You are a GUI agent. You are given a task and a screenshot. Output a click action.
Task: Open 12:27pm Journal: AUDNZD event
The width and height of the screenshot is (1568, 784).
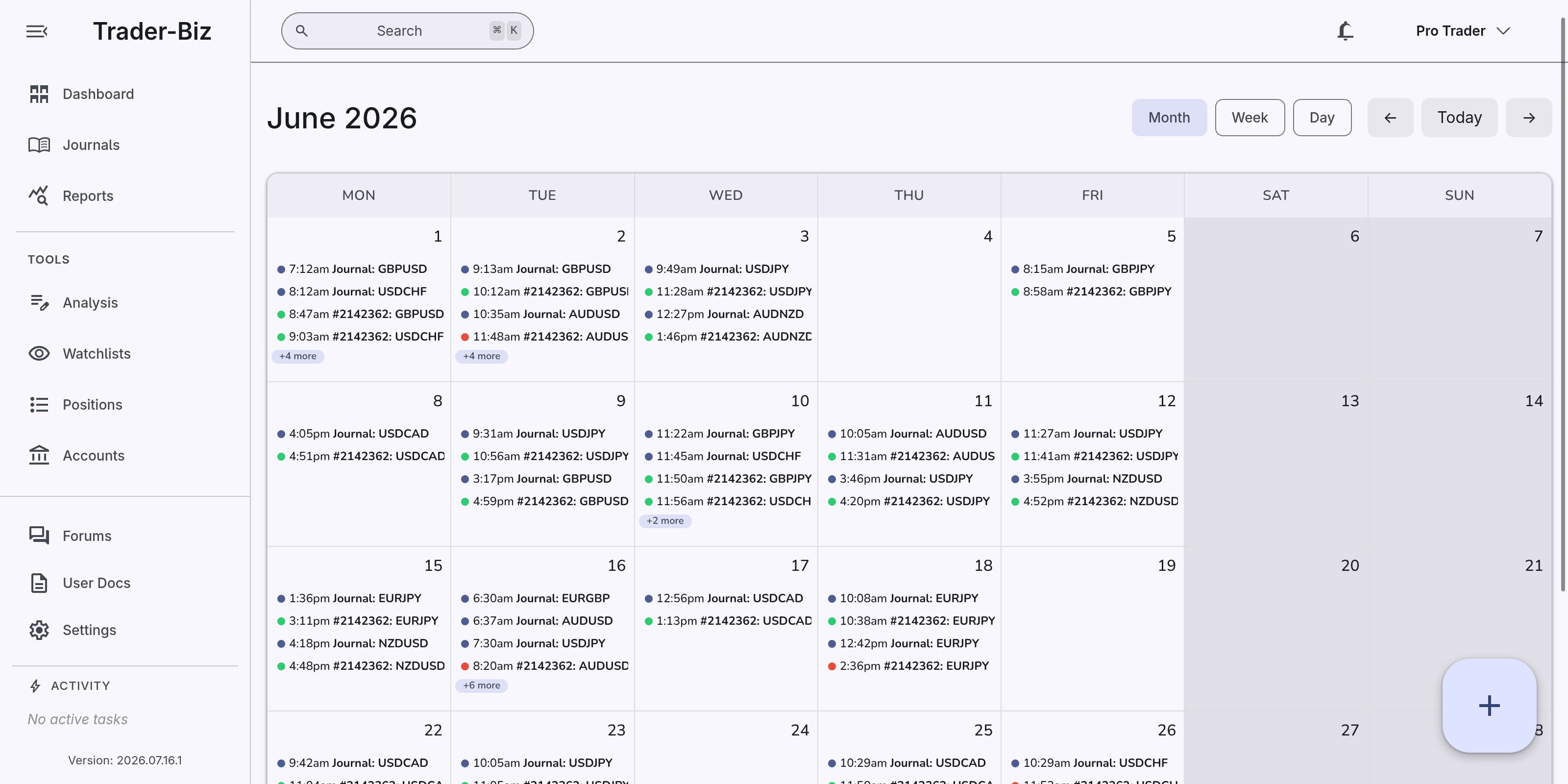click(726, 314)
